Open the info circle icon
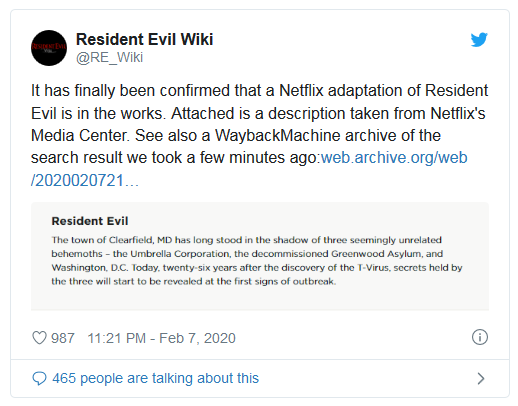This screenshot has width=518, height=406. (x=480, y=337)
